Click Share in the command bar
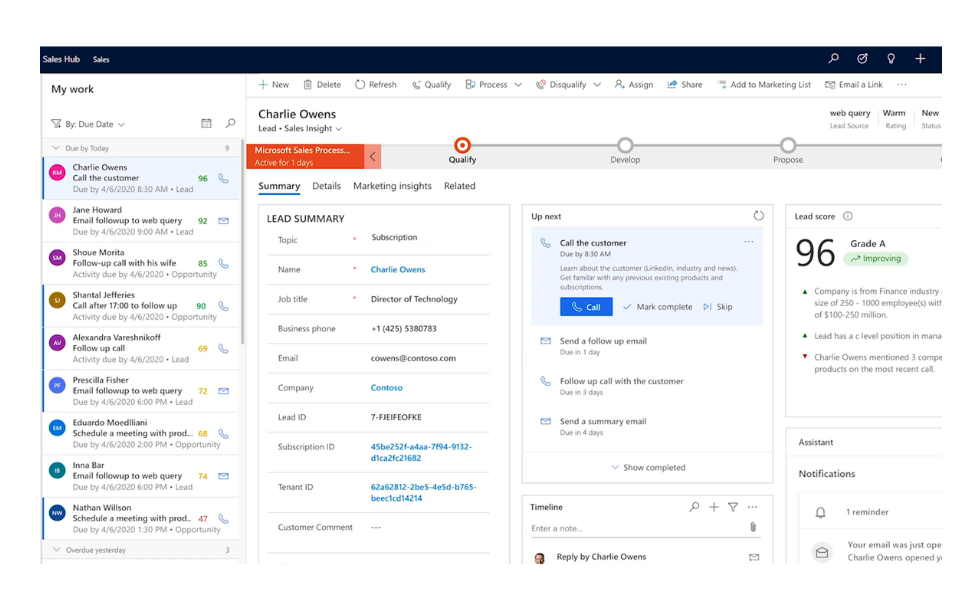 pyautogui.click(x=684, y=84)
